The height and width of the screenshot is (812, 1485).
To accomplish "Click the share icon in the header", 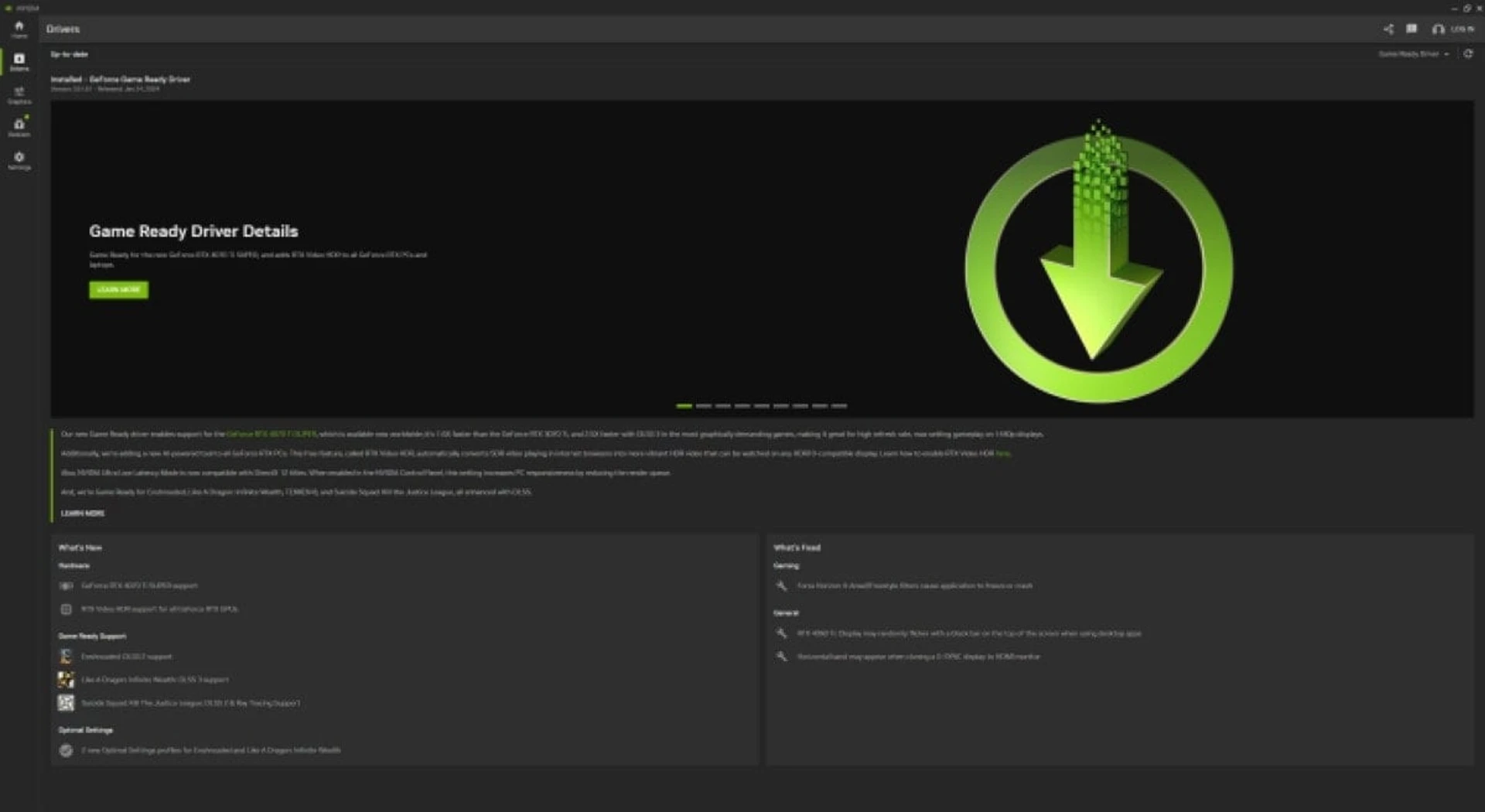I will (1388, 29).
